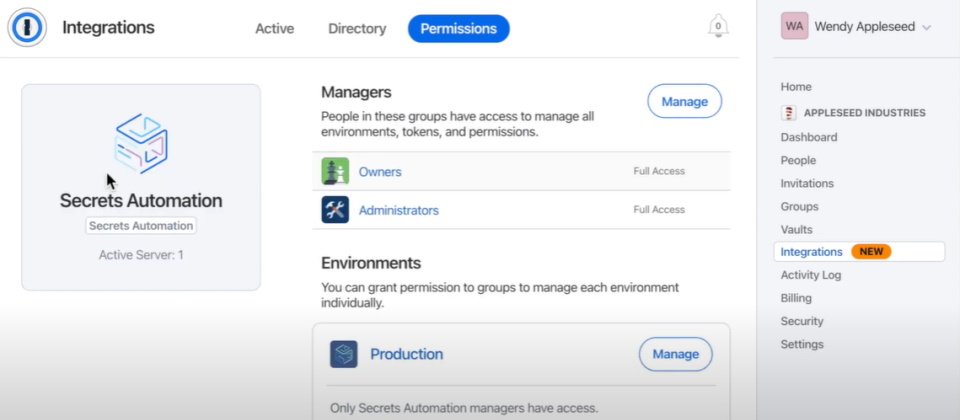960x420 pixels.
Task: Click the 1Password logo icon
Action: point(27,28)
